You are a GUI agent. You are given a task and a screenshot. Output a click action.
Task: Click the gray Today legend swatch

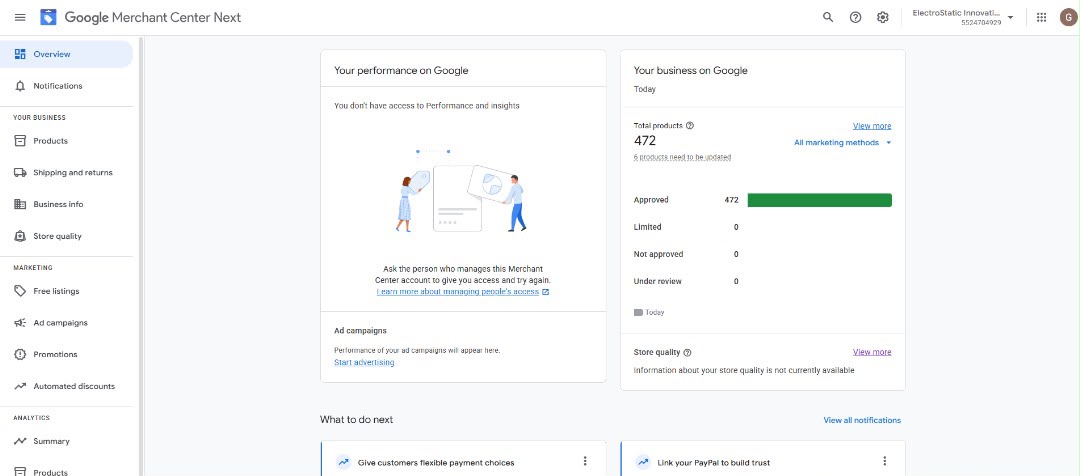(638, 313)
